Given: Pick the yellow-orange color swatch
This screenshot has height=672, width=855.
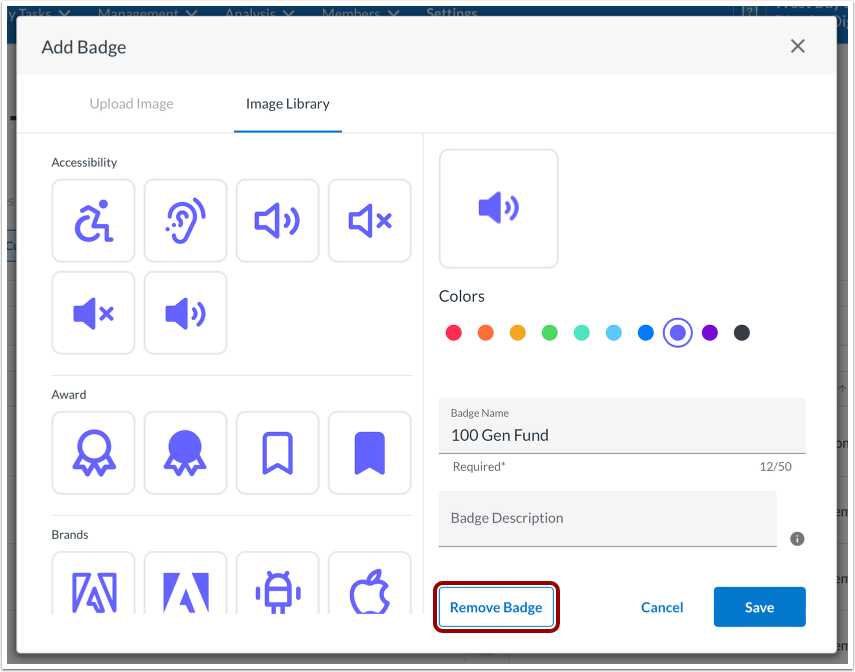Looking at the screenshot, I should 517,333.
